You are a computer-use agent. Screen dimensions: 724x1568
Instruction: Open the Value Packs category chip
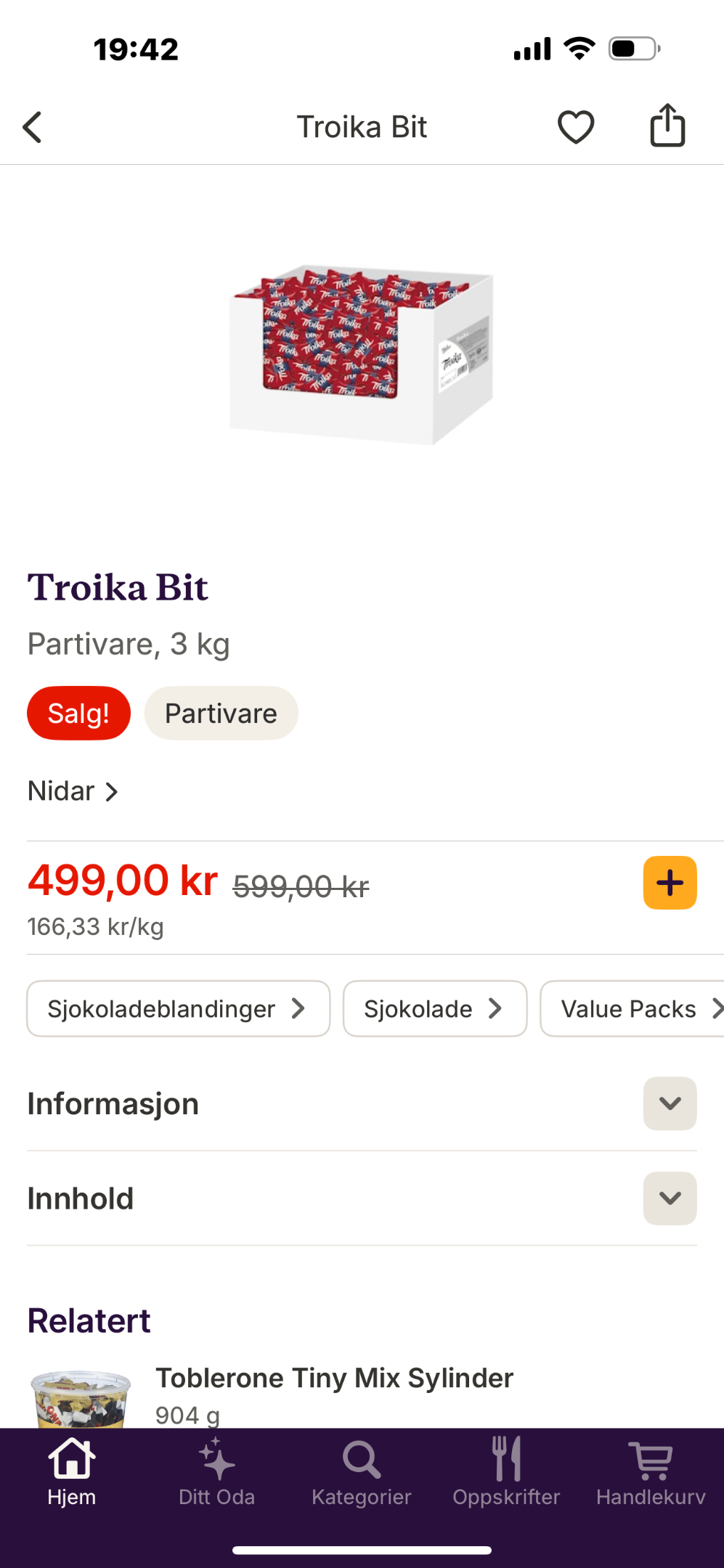(633, 1008)
